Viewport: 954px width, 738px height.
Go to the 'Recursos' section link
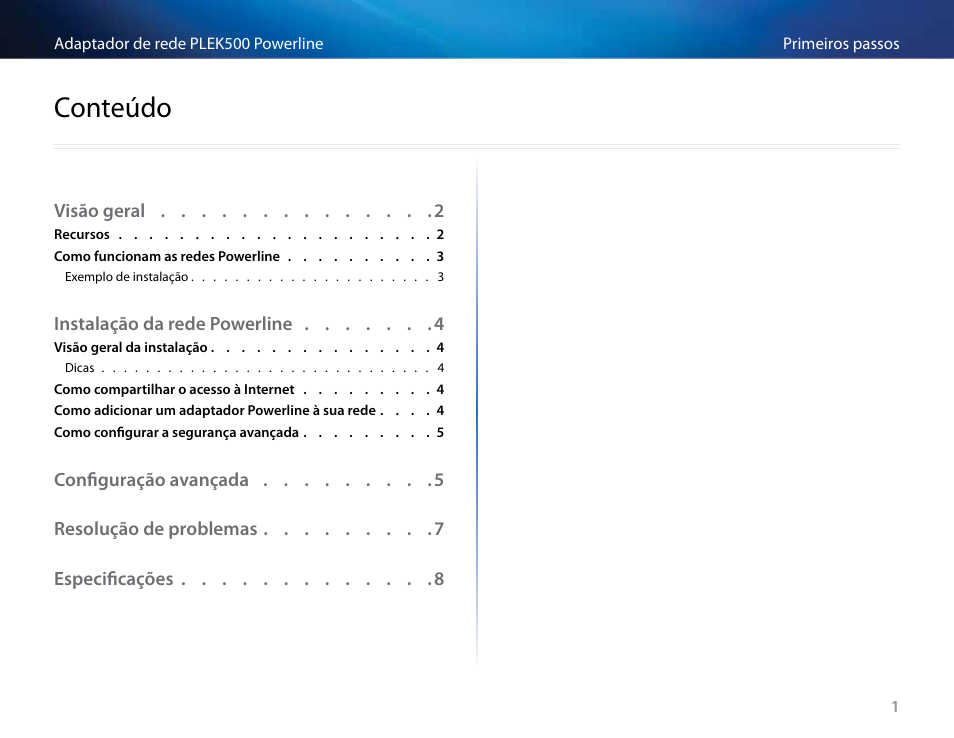[x=249, y=235]
